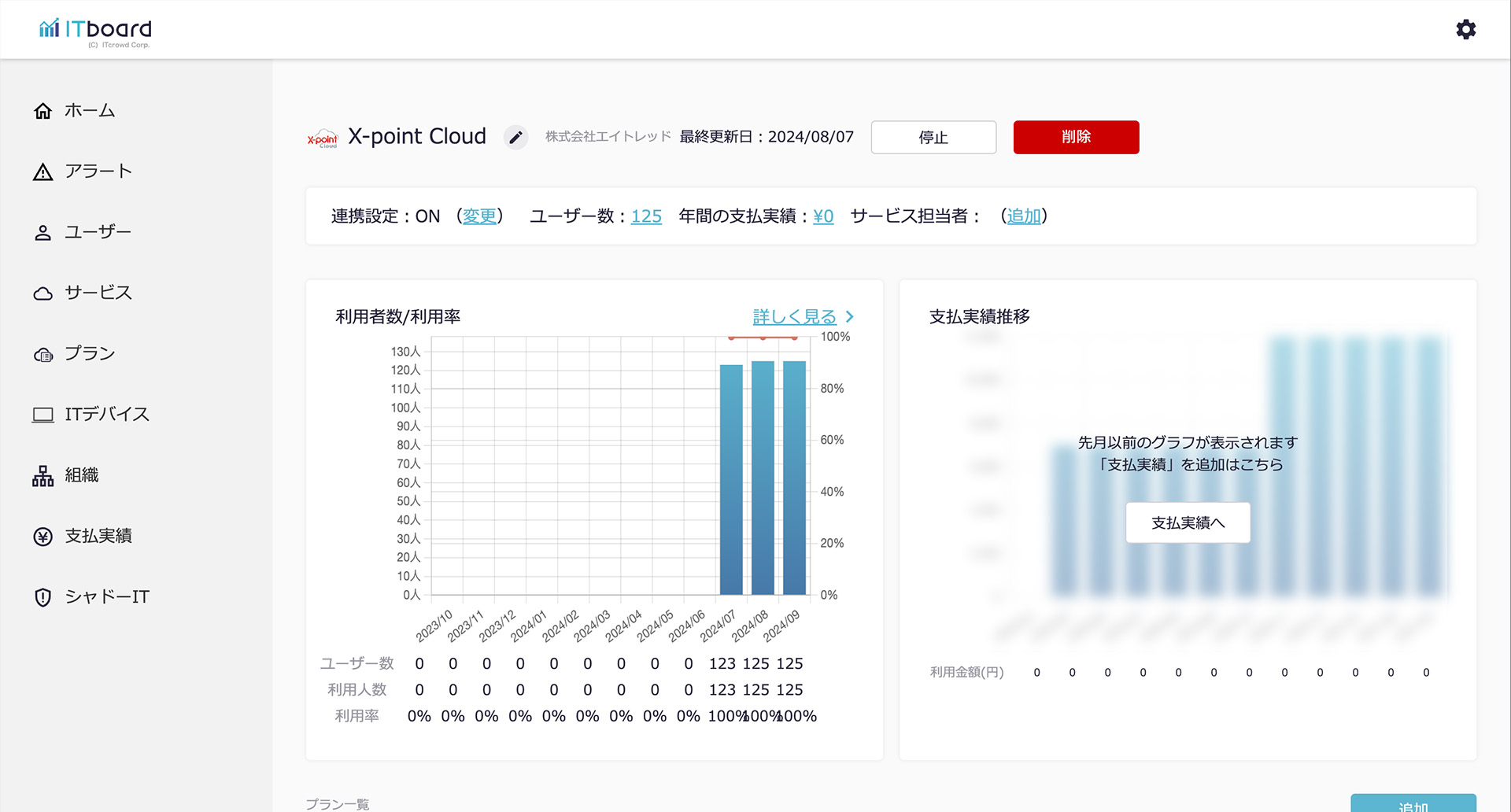1511x812 pixels.
Task: Click the alert triangle icon
Action: pyautogui.click(x=43, y=172)
